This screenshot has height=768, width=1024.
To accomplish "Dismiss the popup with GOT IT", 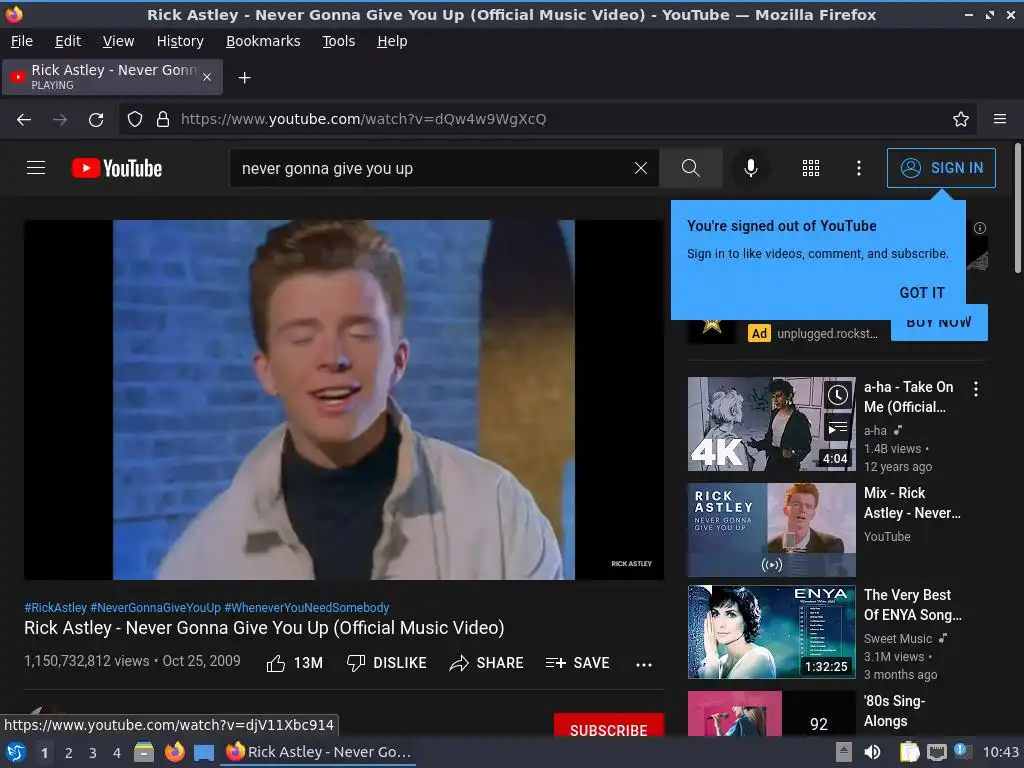I will 922,293.
